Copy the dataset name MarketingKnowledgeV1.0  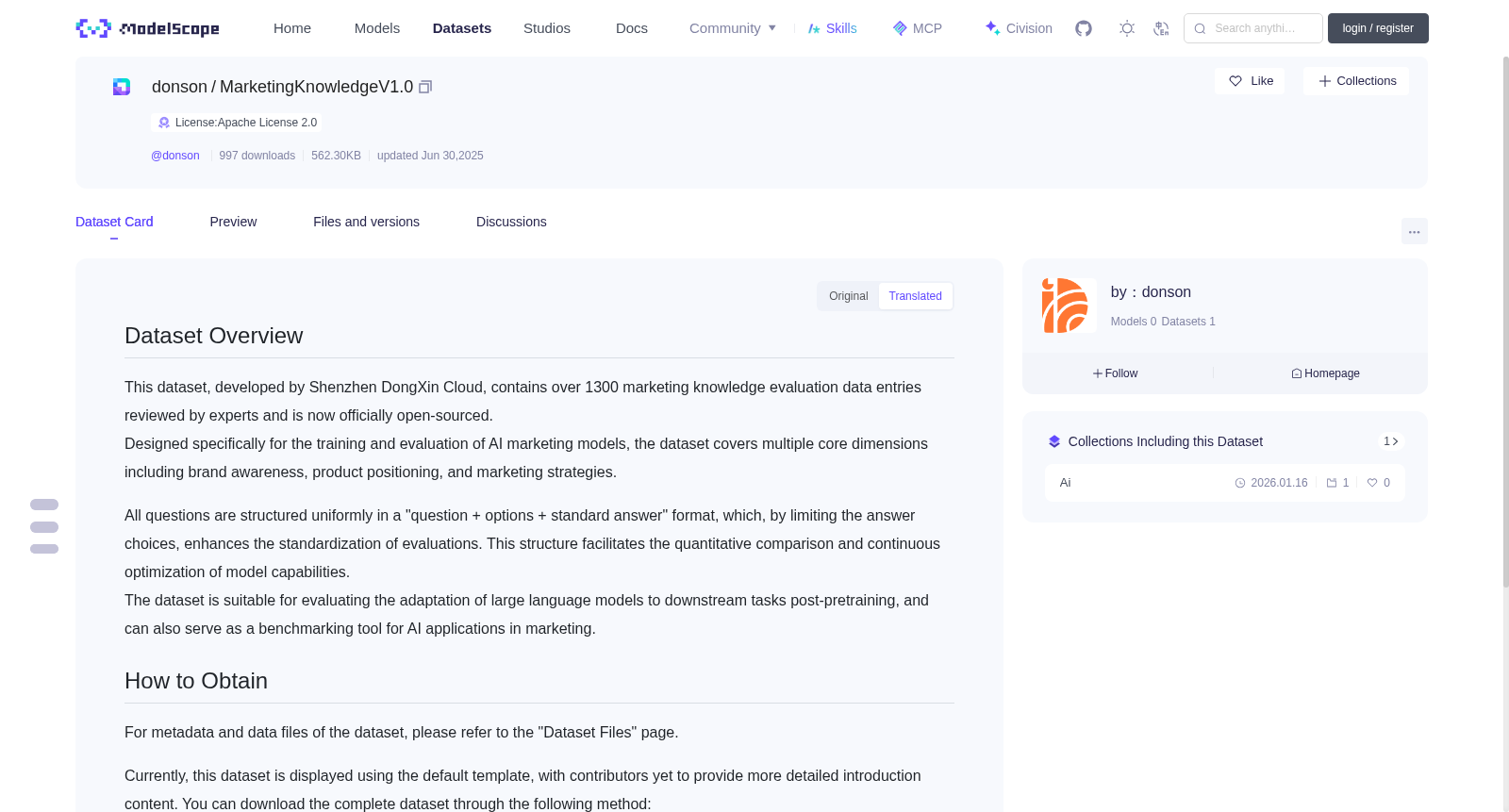coord(425,87)
